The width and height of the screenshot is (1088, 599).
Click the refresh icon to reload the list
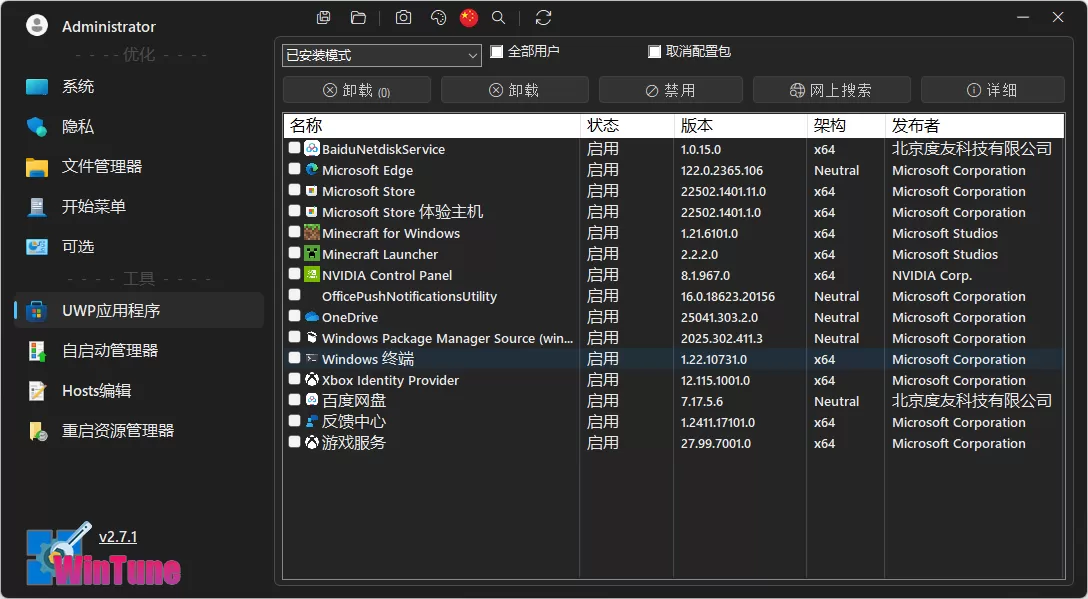coord(542,17)
